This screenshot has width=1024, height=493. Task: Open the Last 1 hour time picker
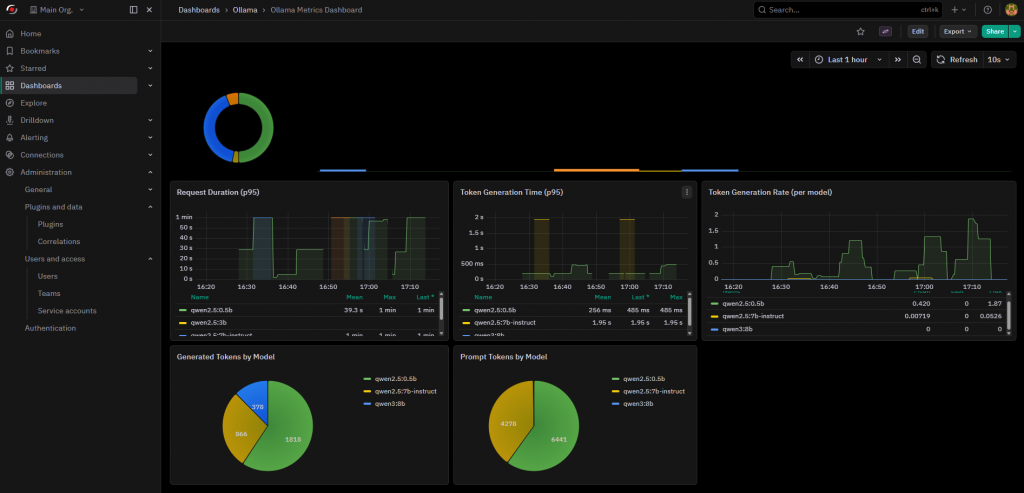click(848, 60)
